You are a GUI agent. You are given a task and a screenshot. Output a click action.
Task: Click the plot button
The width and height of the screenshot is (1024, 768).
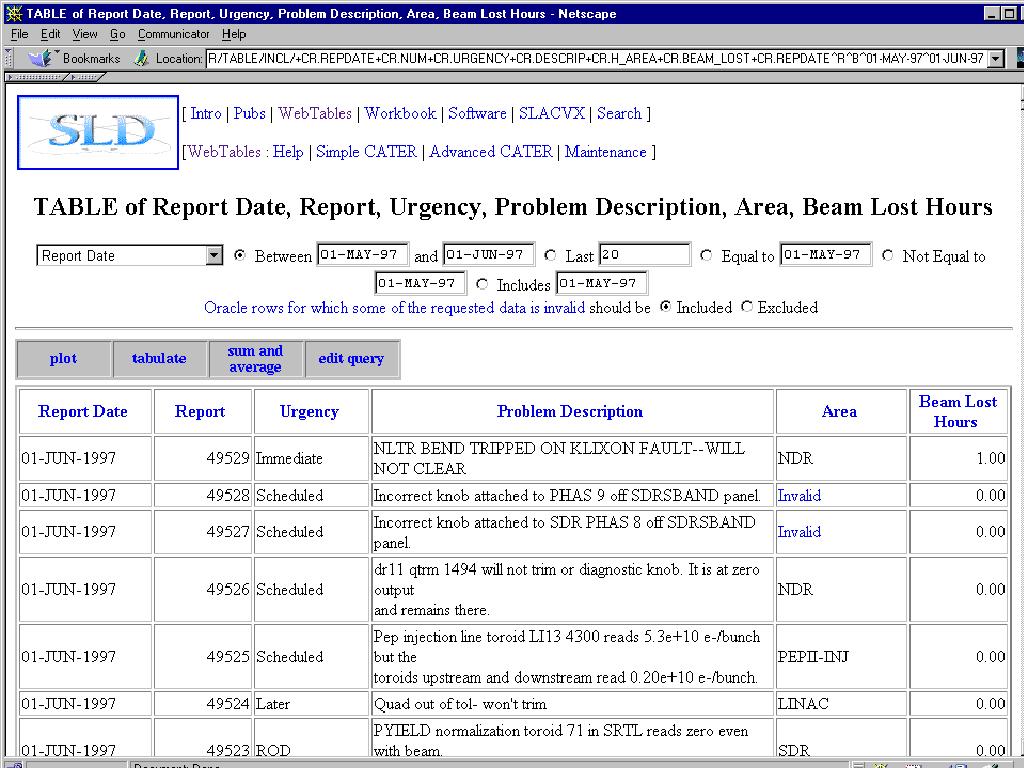(x=63, y=359)
